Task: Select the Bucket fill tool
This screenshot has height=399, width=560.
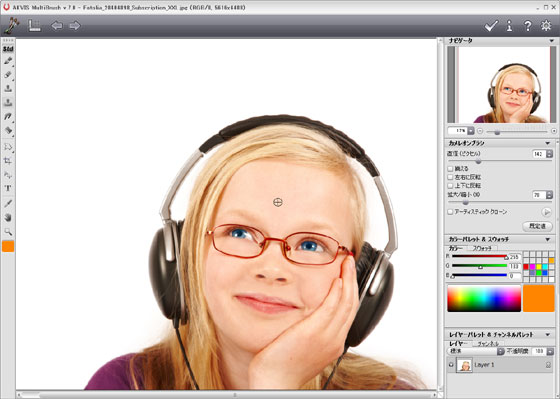Action: 8,130
